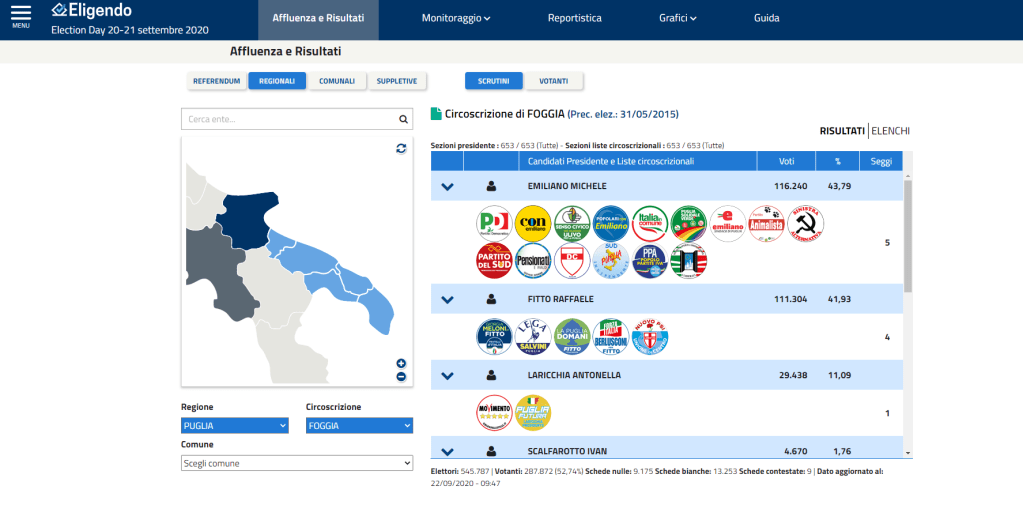The image size is (1023, 516).
Task: Click the Cerca ente search field
Action: click(288, 119)
